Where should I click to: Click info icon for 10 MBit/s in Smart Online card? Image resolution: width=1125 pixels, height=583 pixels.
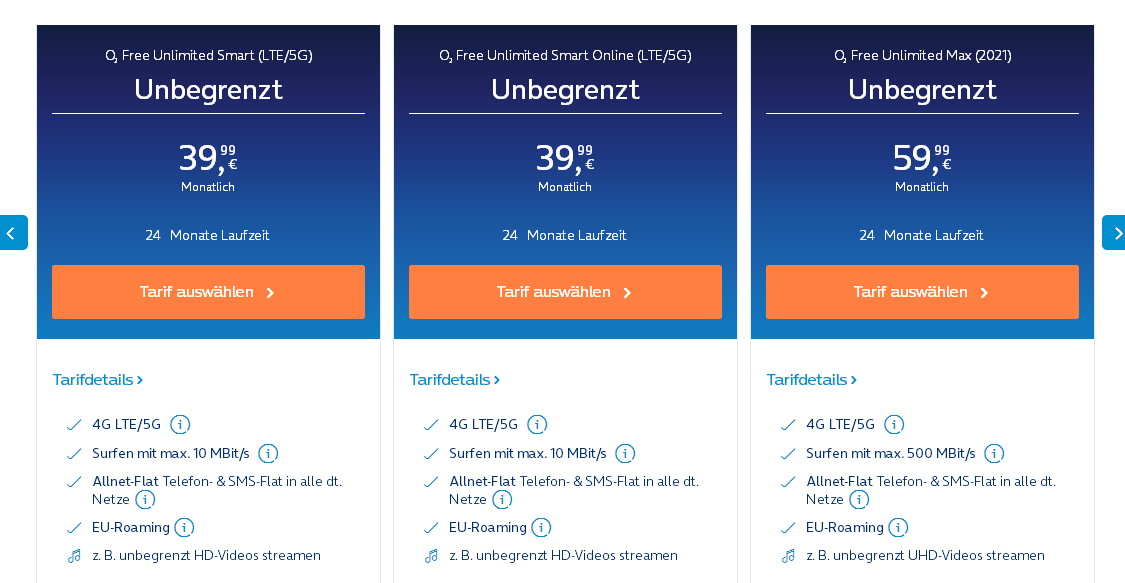625,453
